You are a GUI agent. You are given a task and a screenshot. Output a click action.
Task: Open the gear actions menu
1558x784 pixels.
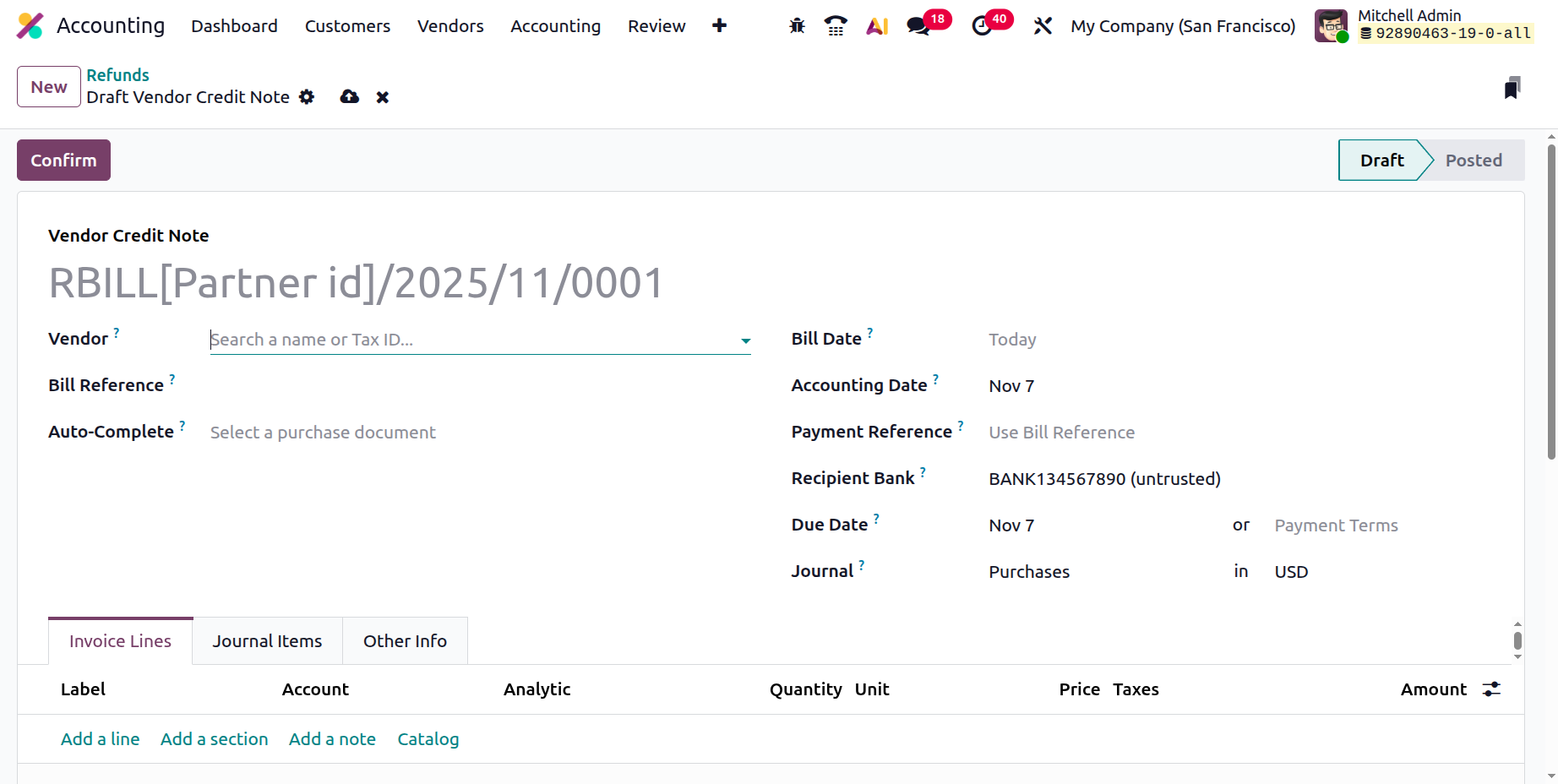[x=307, y=97]
